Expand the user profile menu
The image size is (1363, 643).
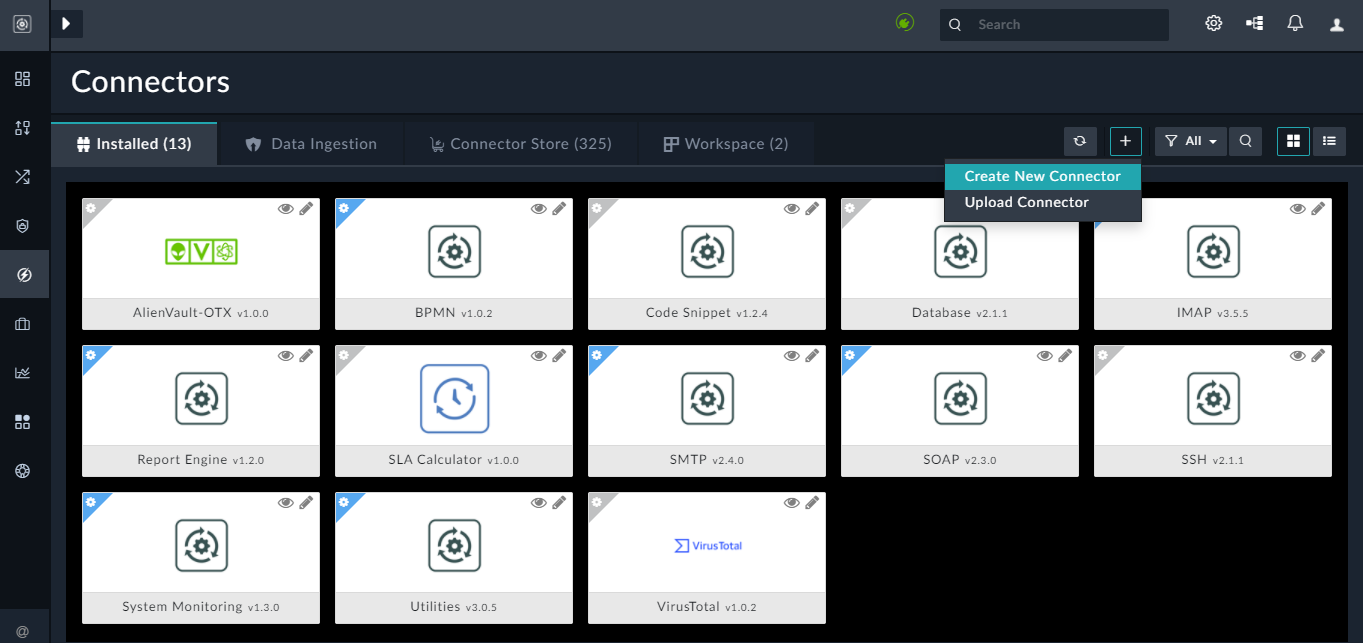click(1336, 22)
